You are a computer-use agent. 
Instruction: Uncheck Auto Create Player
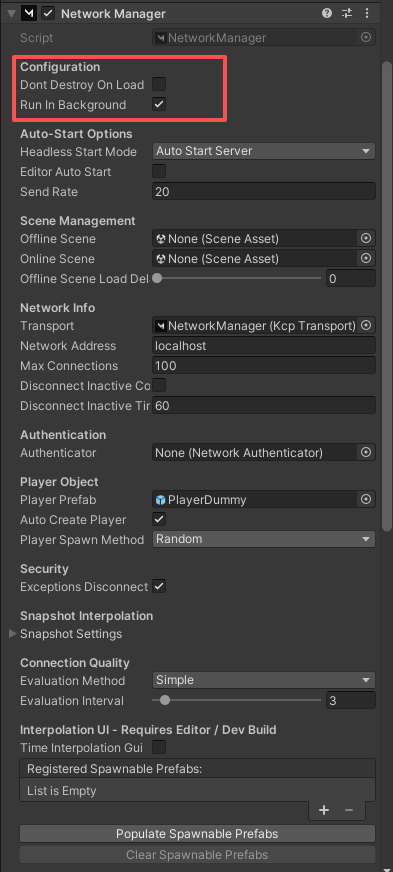pos(160,519)
